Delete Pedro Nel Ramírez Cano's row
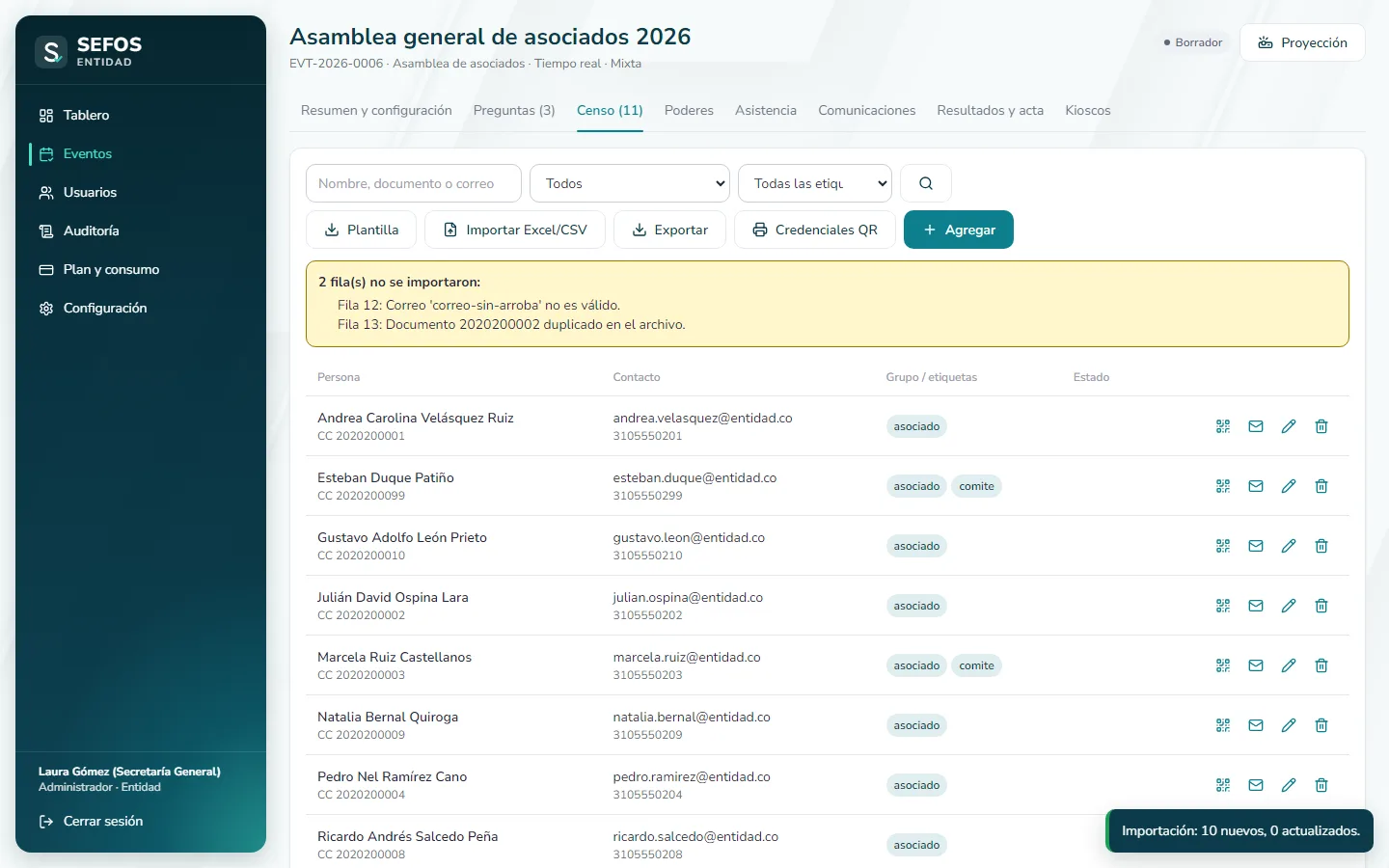 [x=1321, y=785]
